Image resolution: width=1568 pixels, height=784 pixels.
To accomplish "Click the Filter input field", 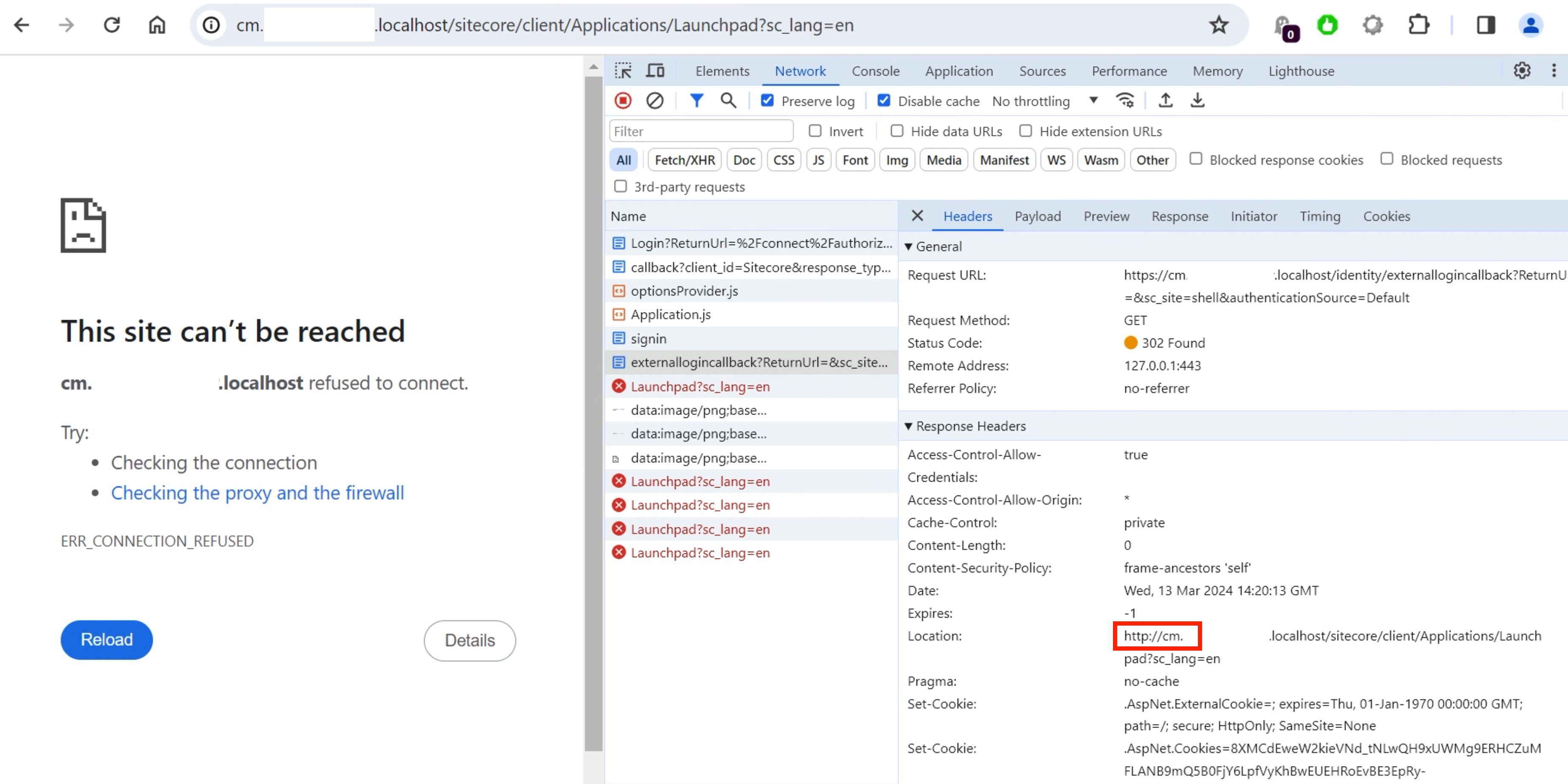I will [700, 131].
